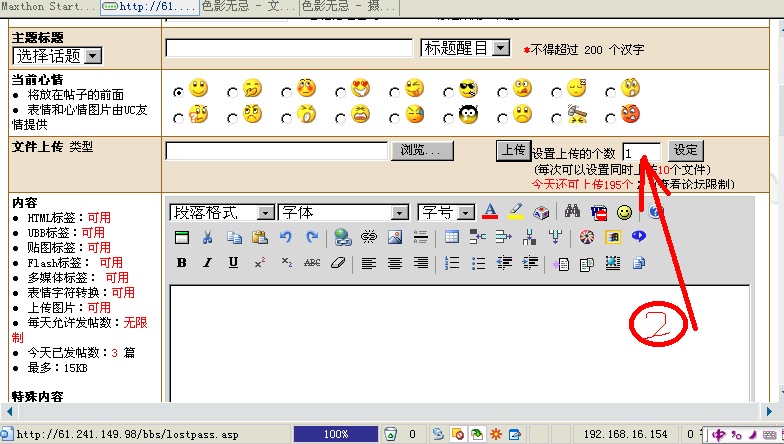Click the font color red A swatch

[490, 212]
